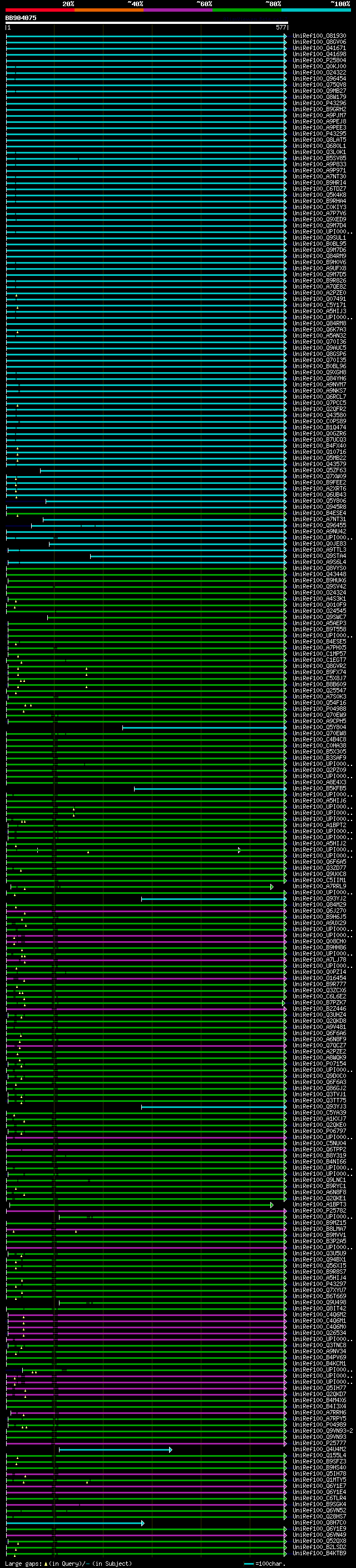The width and height of the screenshot is (356, 1568).
Task: Select hit UniRef100_B3SAF9
Action: click(319, 758)
